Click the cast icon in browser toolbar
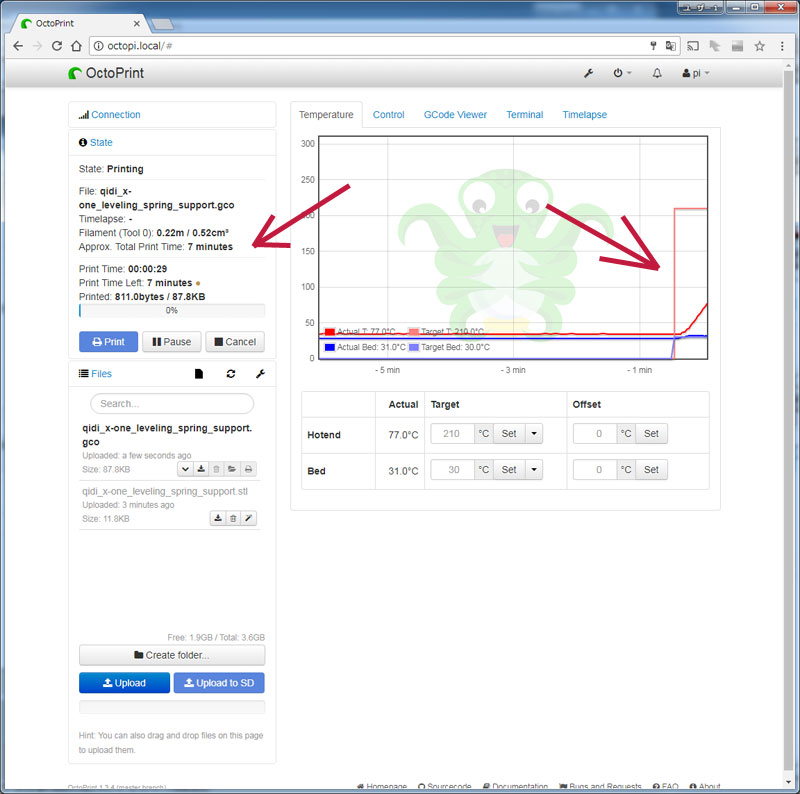This screenshot has height=794, width=800. coord(692,46)
